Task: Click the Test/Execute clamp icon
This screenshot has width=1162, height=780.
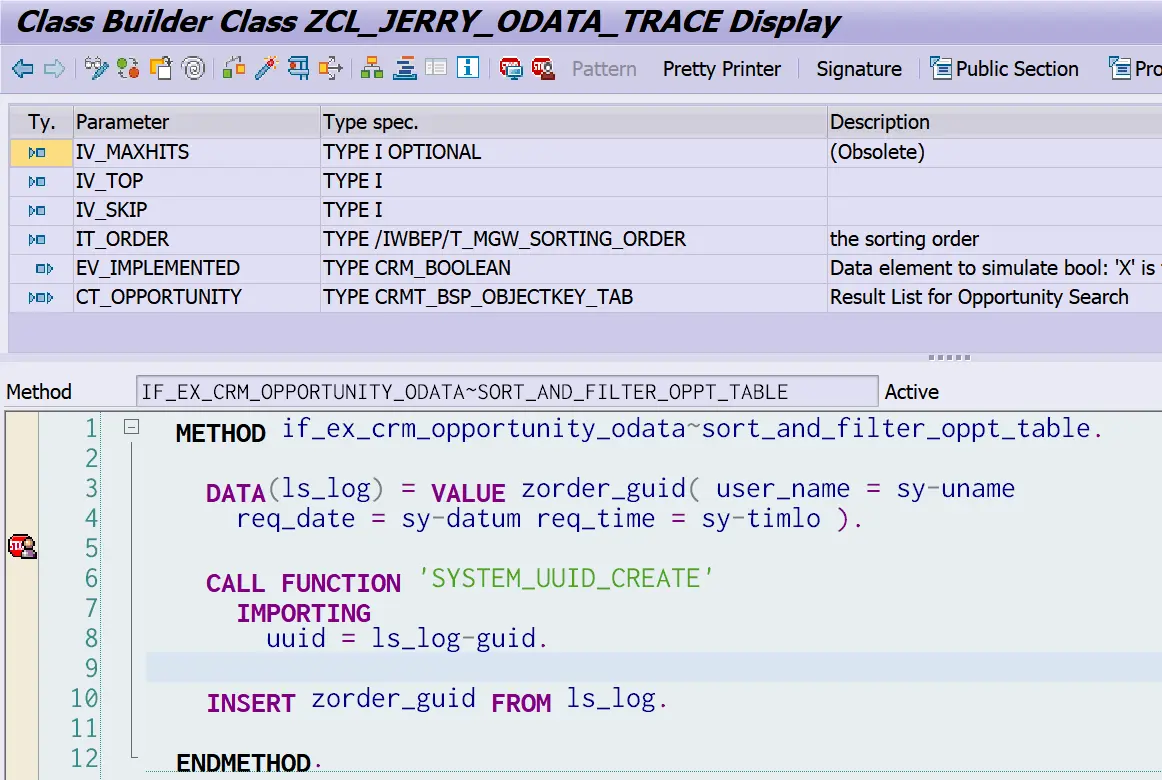Action: 299,68
